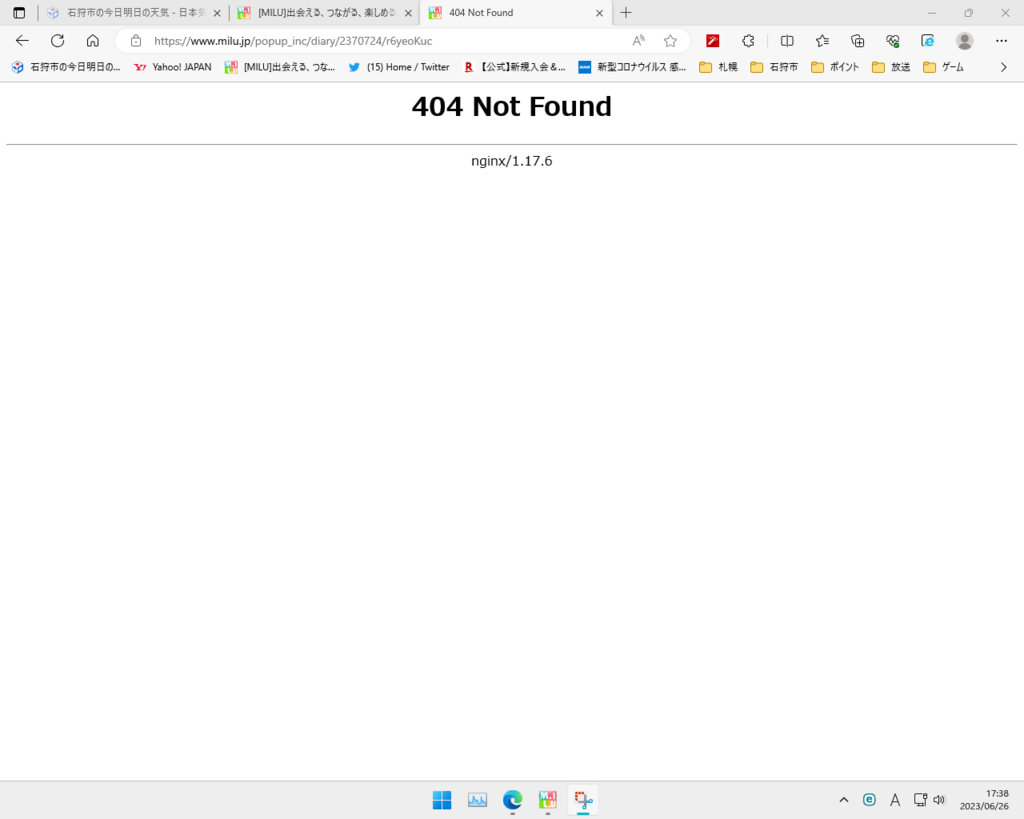The width and height of the screenshot is (1024, 819).
Task: Add this page to favorites with star
Action: pyautogui.click(x=670, y=41)
